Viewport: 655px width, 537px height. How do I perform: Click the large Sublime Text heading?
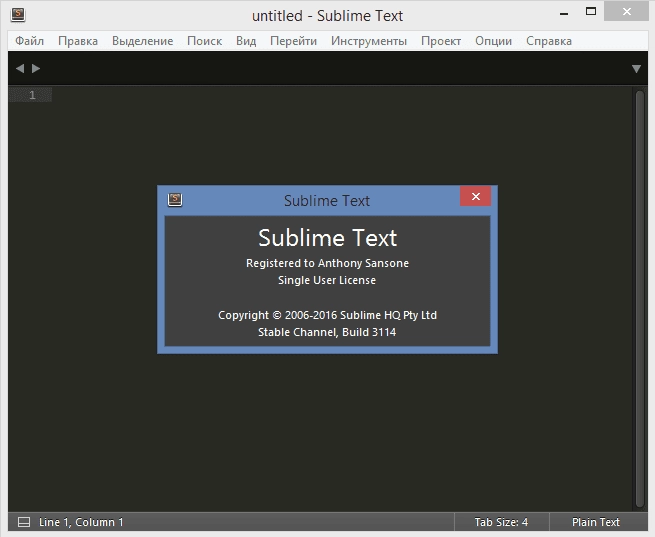pos(328,238)
